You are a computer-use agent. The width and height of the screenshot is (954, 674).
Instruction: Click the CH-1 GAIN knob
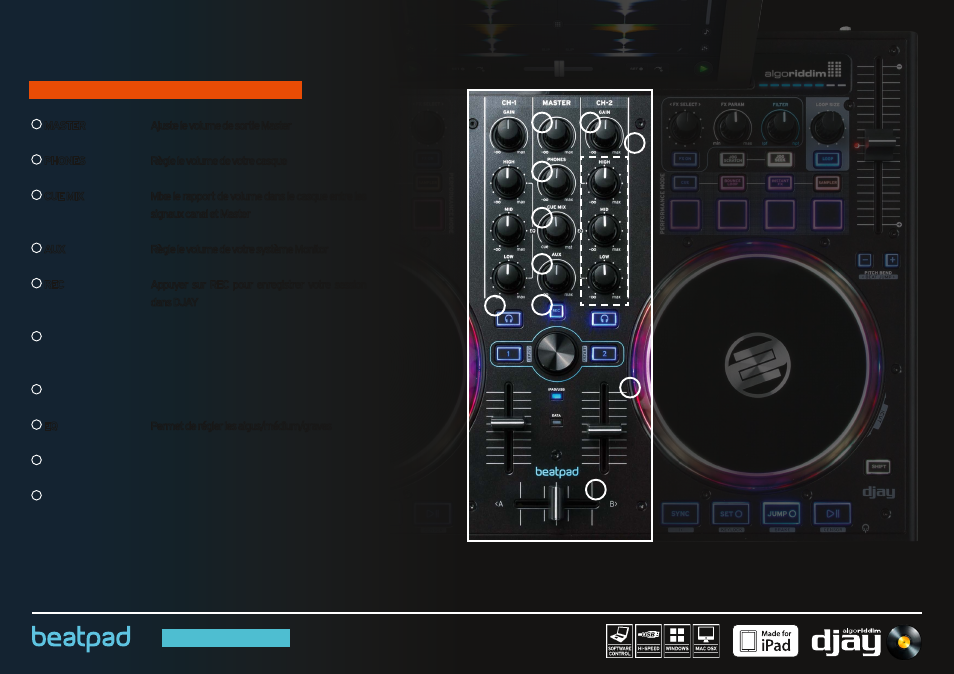point(509,133)
